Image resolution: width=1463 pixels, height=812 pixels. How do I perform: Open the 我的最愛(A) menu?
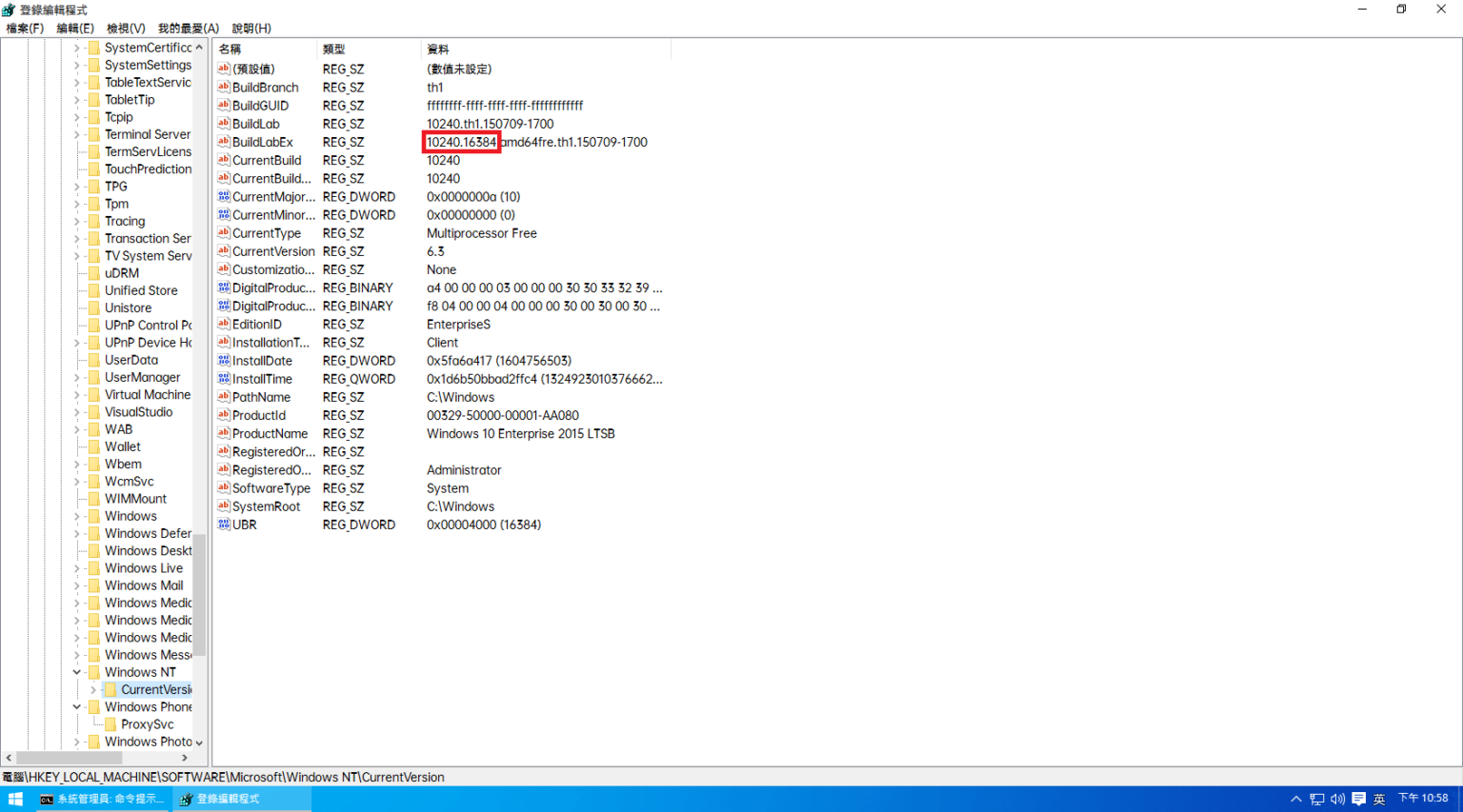tap(188, 29)
